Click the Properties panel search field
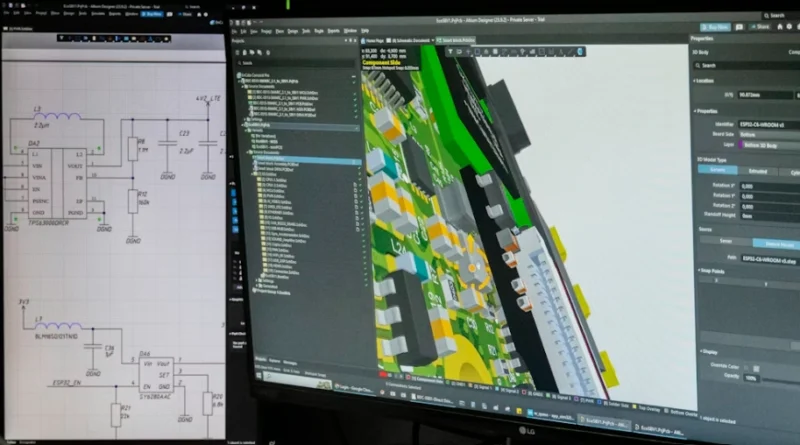 point(746,65)
